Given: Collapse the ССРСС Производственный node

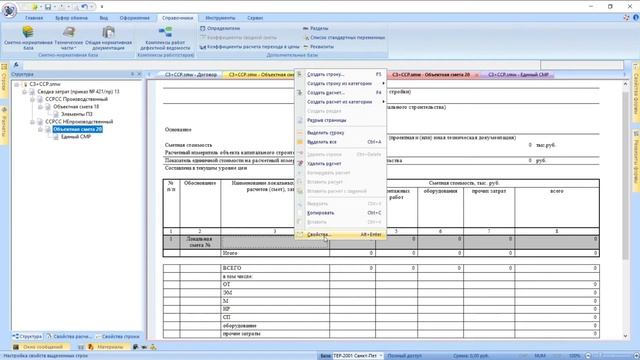Looking at the screenshot, I should [33, 100].
